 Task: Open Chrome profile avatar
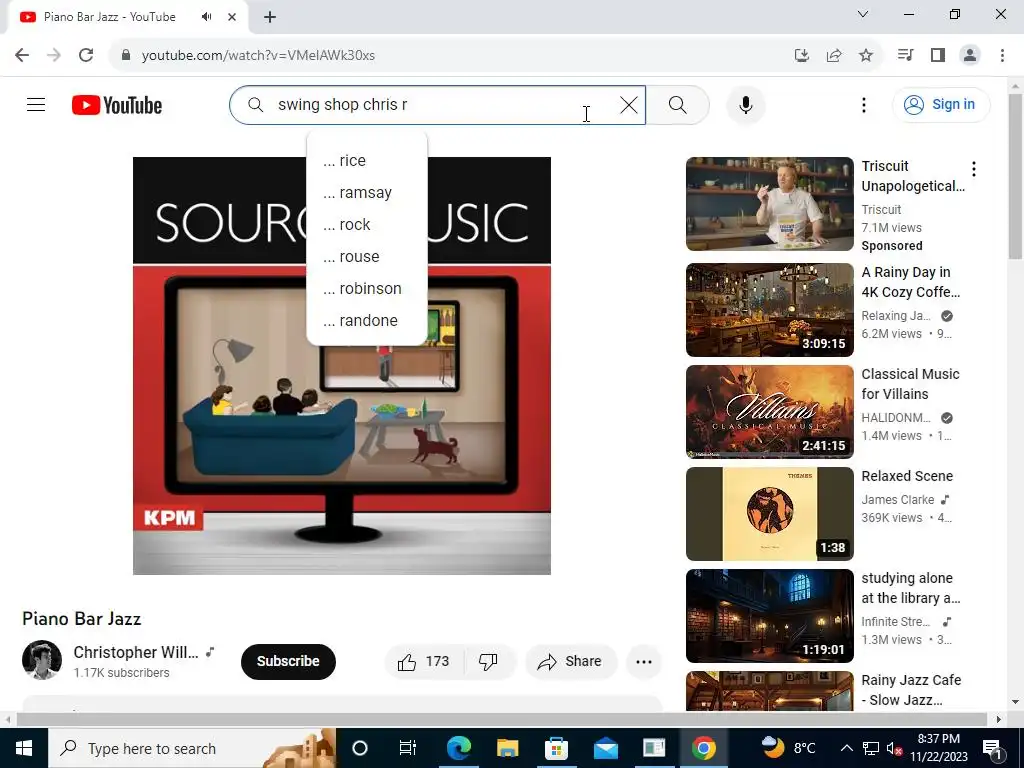tap(970, 55)
